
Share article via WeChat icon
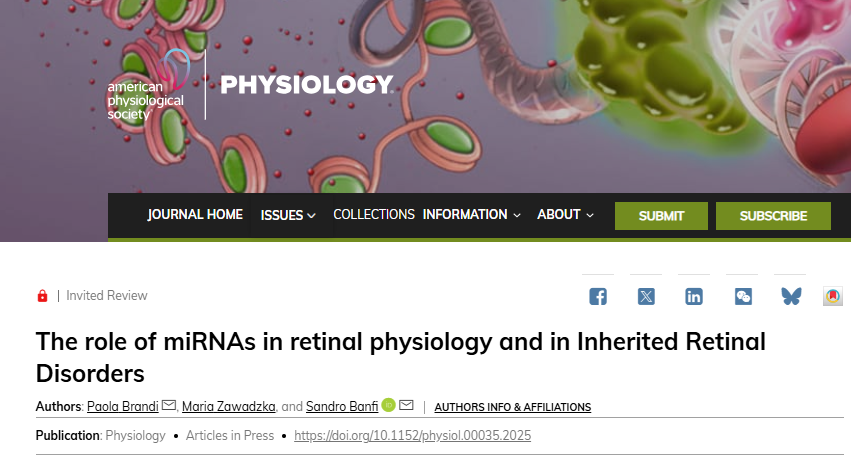coord(743,296)
